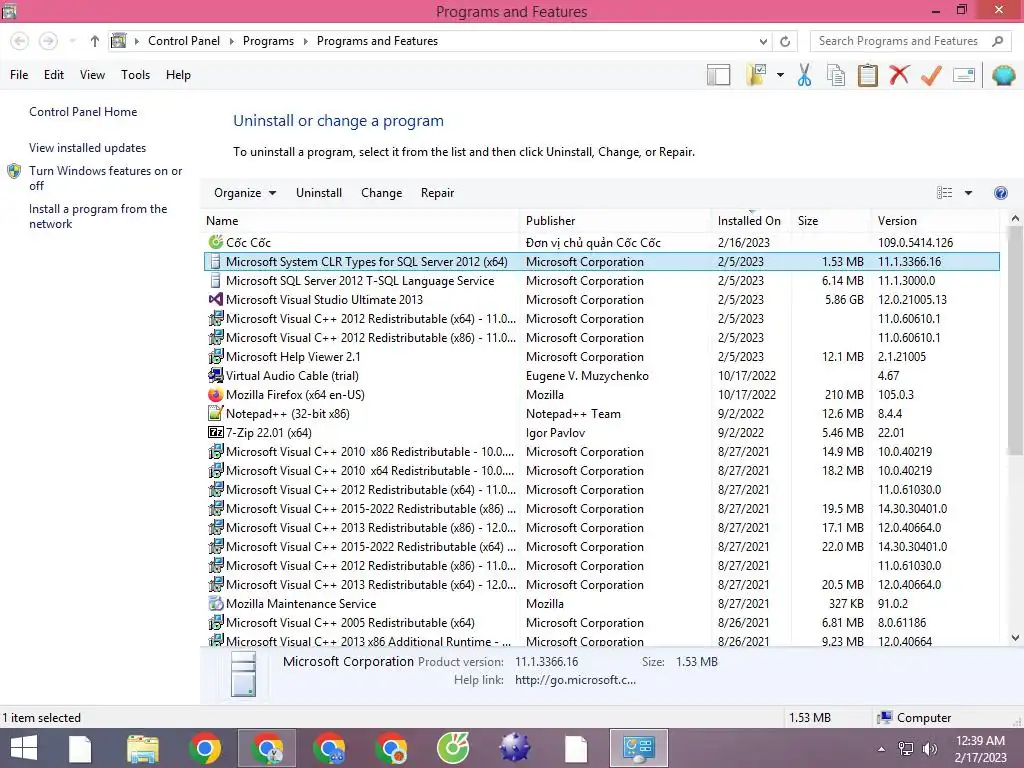Sort by the Name column header
The height and width of the screenshot is (768, 1024).
click(x=361, y=221)
